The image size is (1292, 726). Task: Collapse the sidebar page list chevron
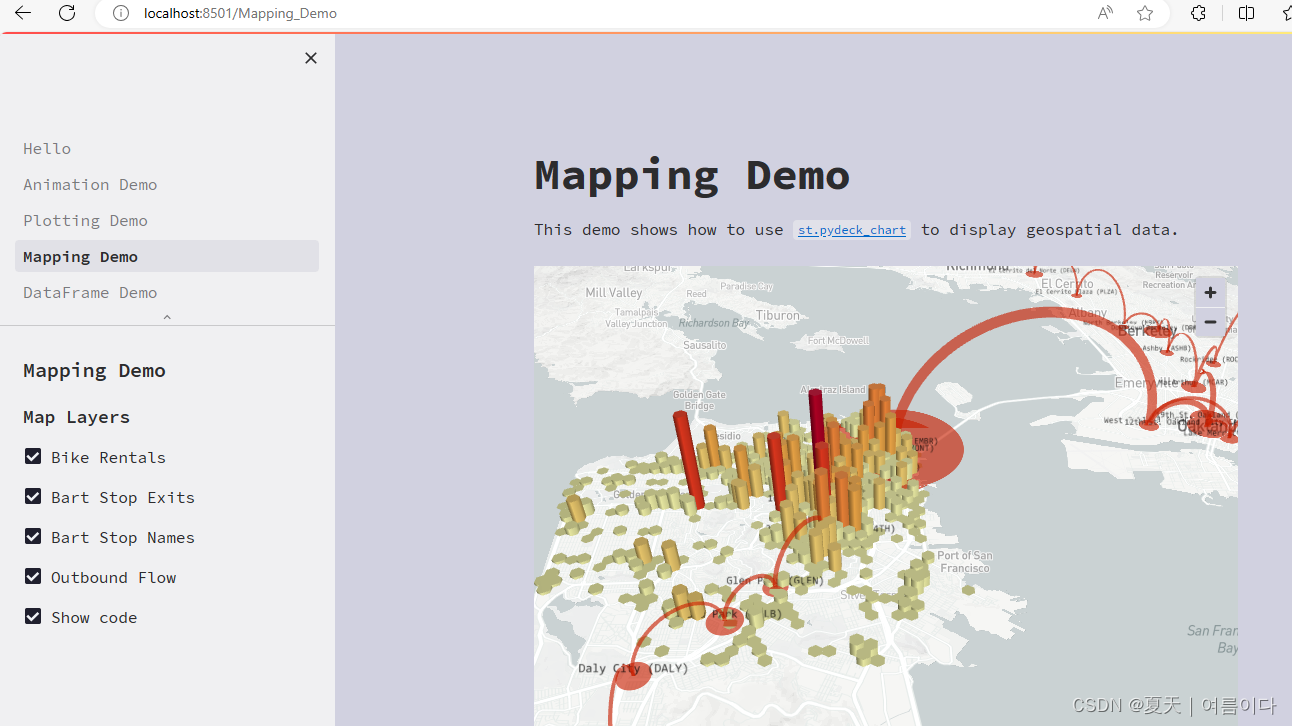167,317
